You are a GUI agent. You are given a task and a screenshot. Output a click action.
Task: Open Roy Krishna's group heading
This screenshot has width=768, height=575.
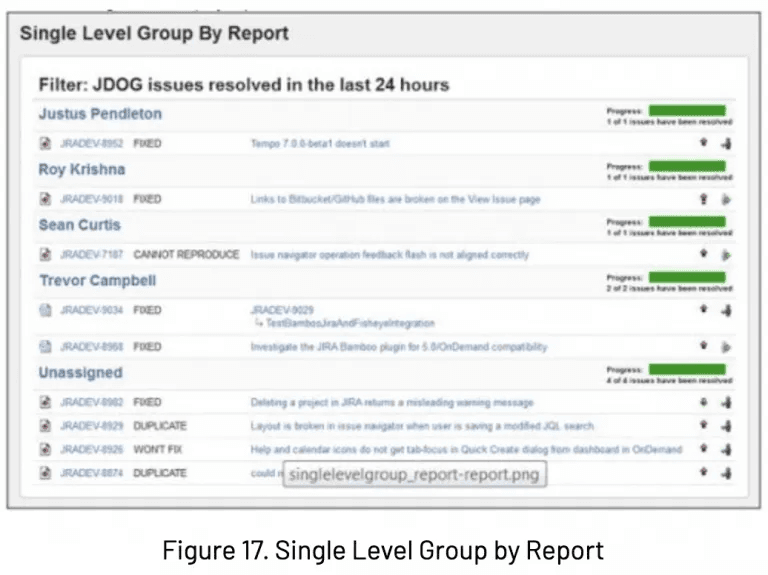pyautogui.click(x=82, y=169)
